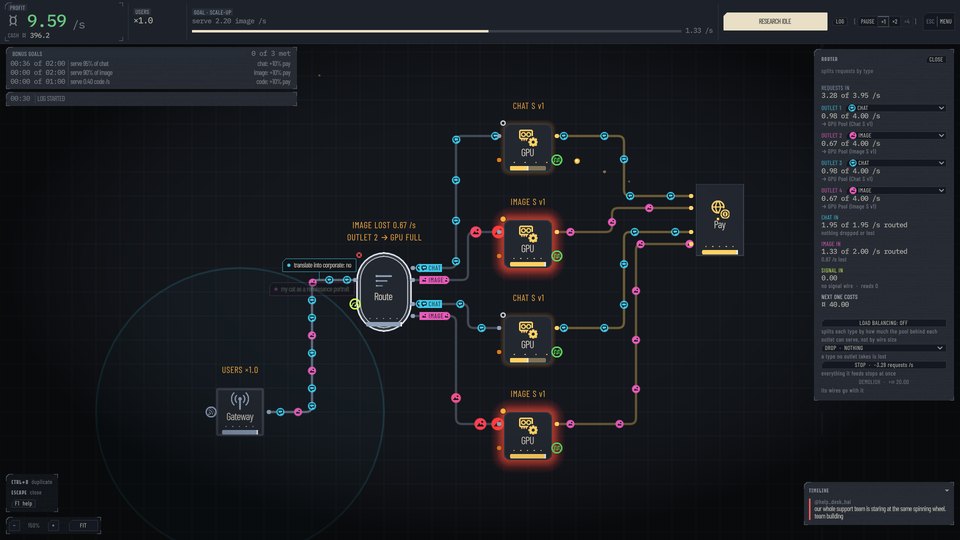Image resolution: width=960 pixels, height=540 pixels.
Task: Click the Pay node capacity bar
Action: [x=719, y=252]
